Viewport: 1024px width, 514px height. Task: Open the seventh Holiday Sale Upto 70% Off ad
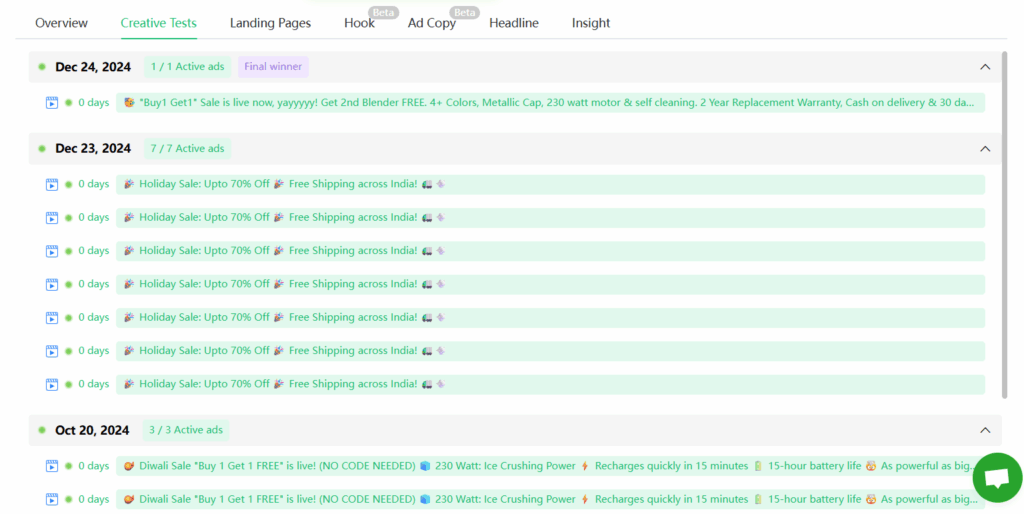coord(551,384)
